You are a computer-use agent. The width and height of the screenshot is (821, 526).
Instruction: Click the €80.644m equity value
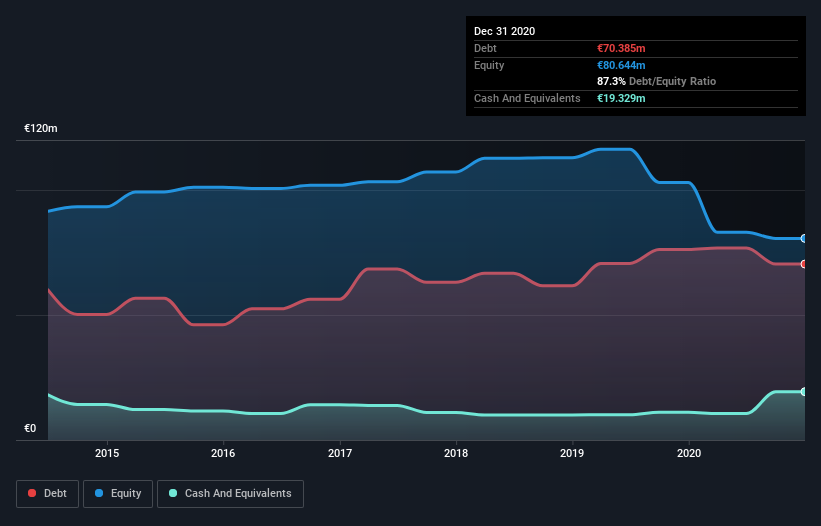621,65
